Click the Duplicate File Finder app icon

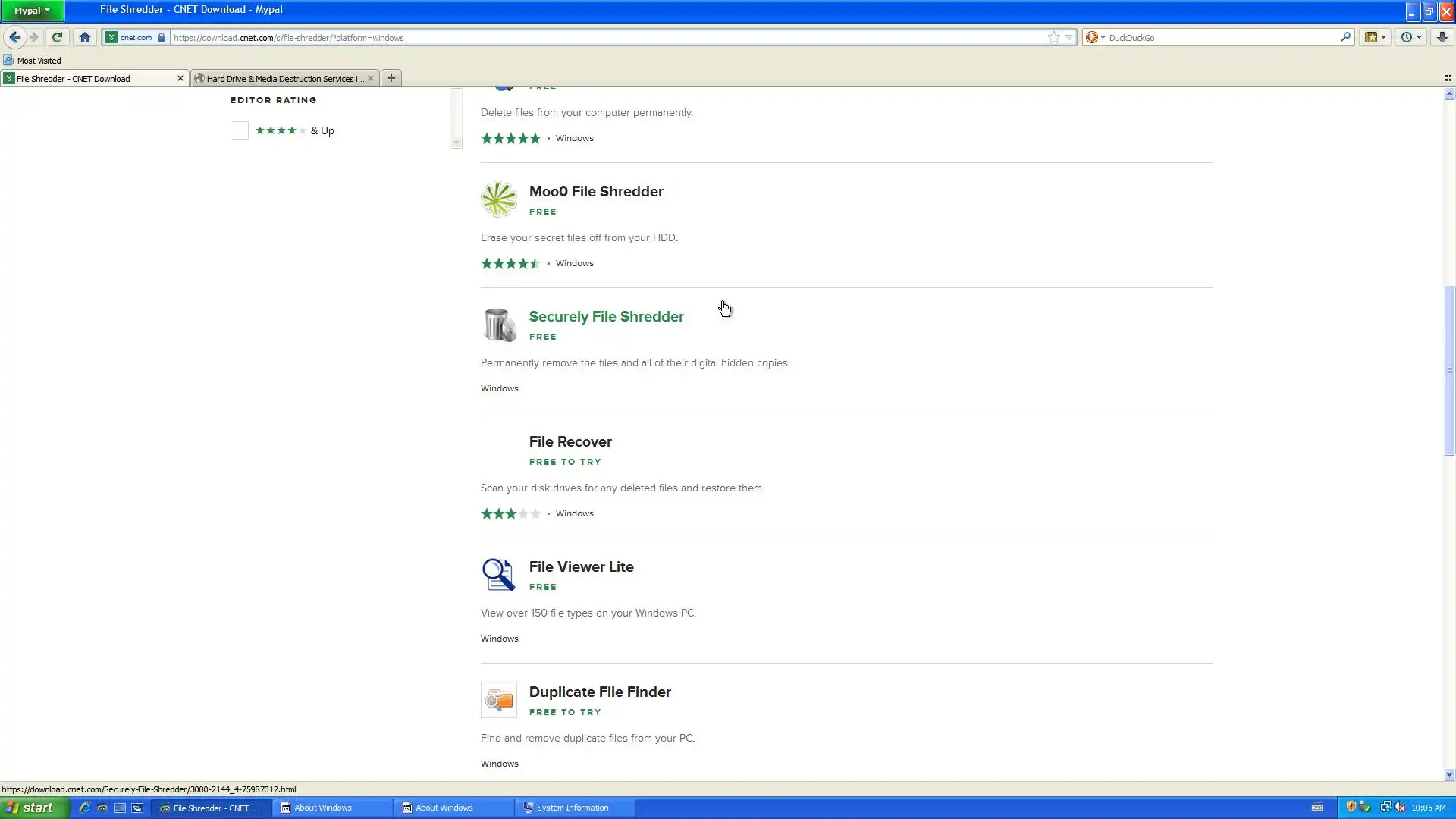pyautogui.click(x=498, y=700)
